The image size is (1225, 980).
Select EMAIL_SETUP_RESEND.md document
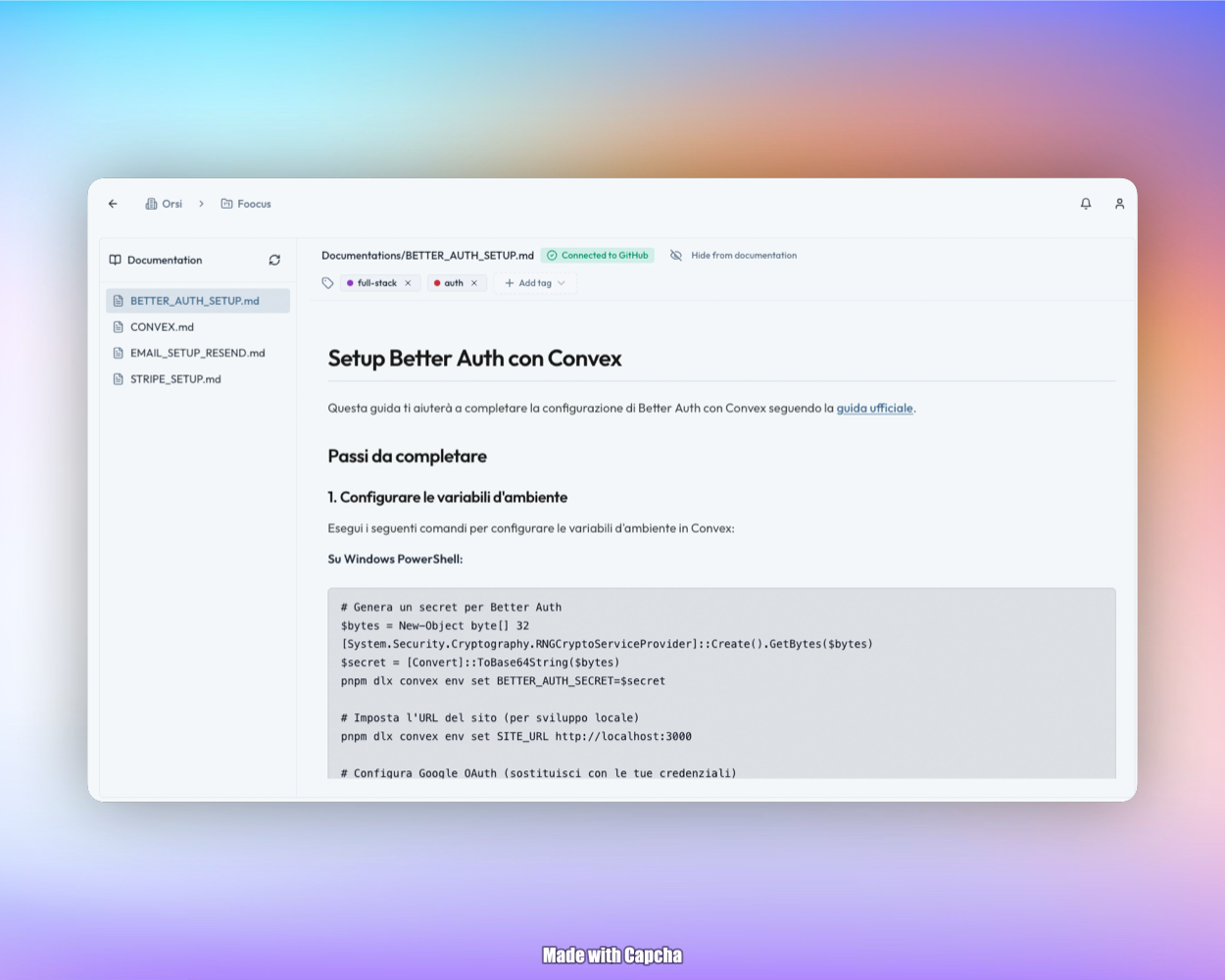point(197,353)
